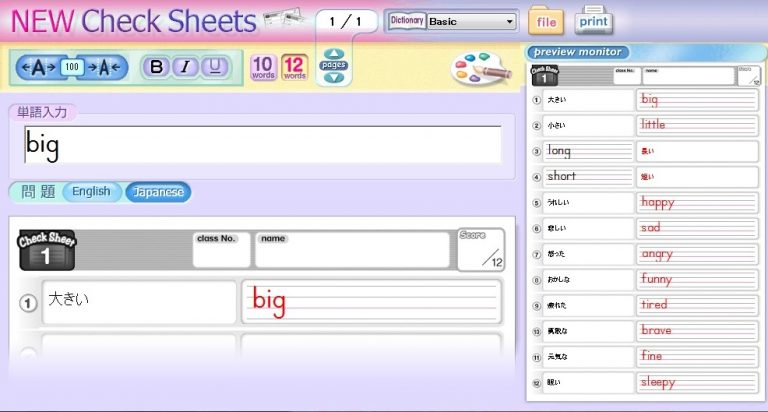Switch question language to English
The image size is (768, 412).
(x=91, y=192)
